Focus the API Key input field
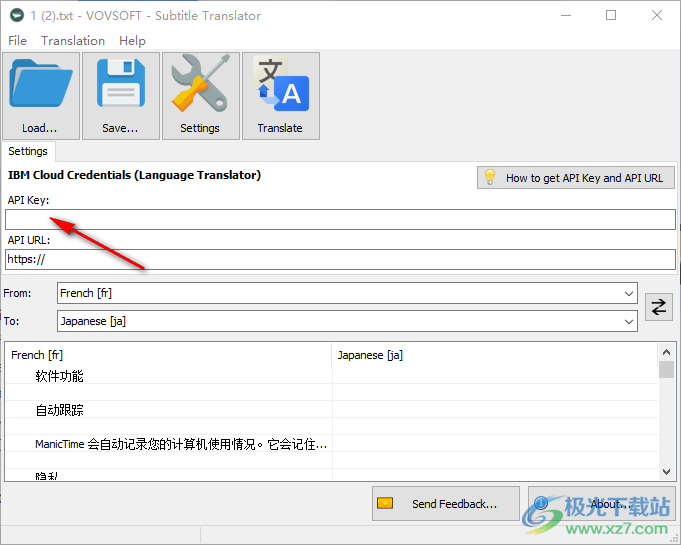This screenshot has height=545, width=681. point(340,219)
